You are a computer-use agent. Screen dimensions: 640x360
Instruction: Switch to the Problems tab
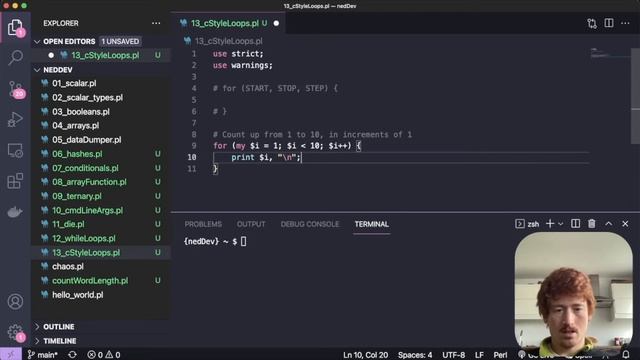tap(203, 224)
